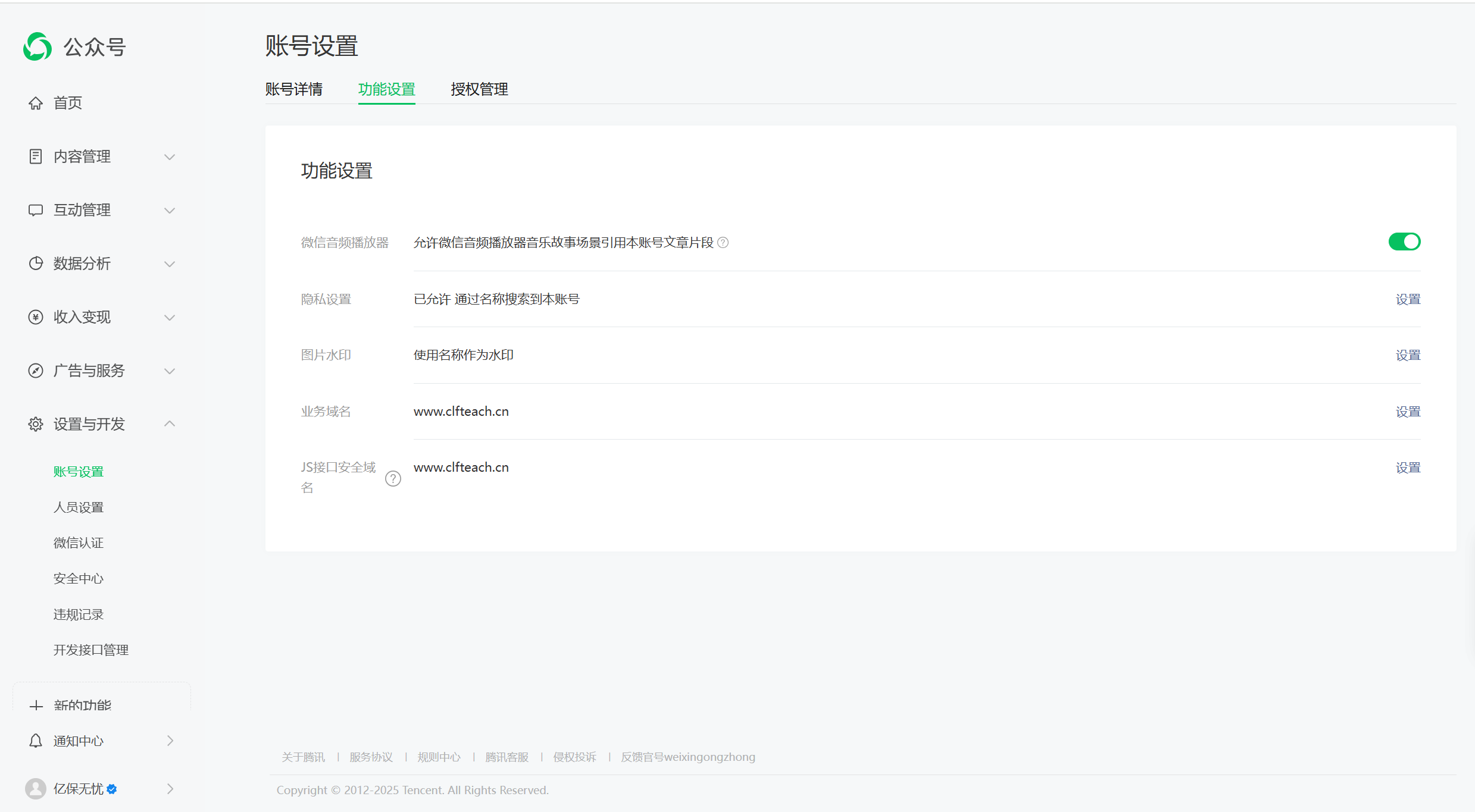Open the 授权管理 tab

click(479, 89)
